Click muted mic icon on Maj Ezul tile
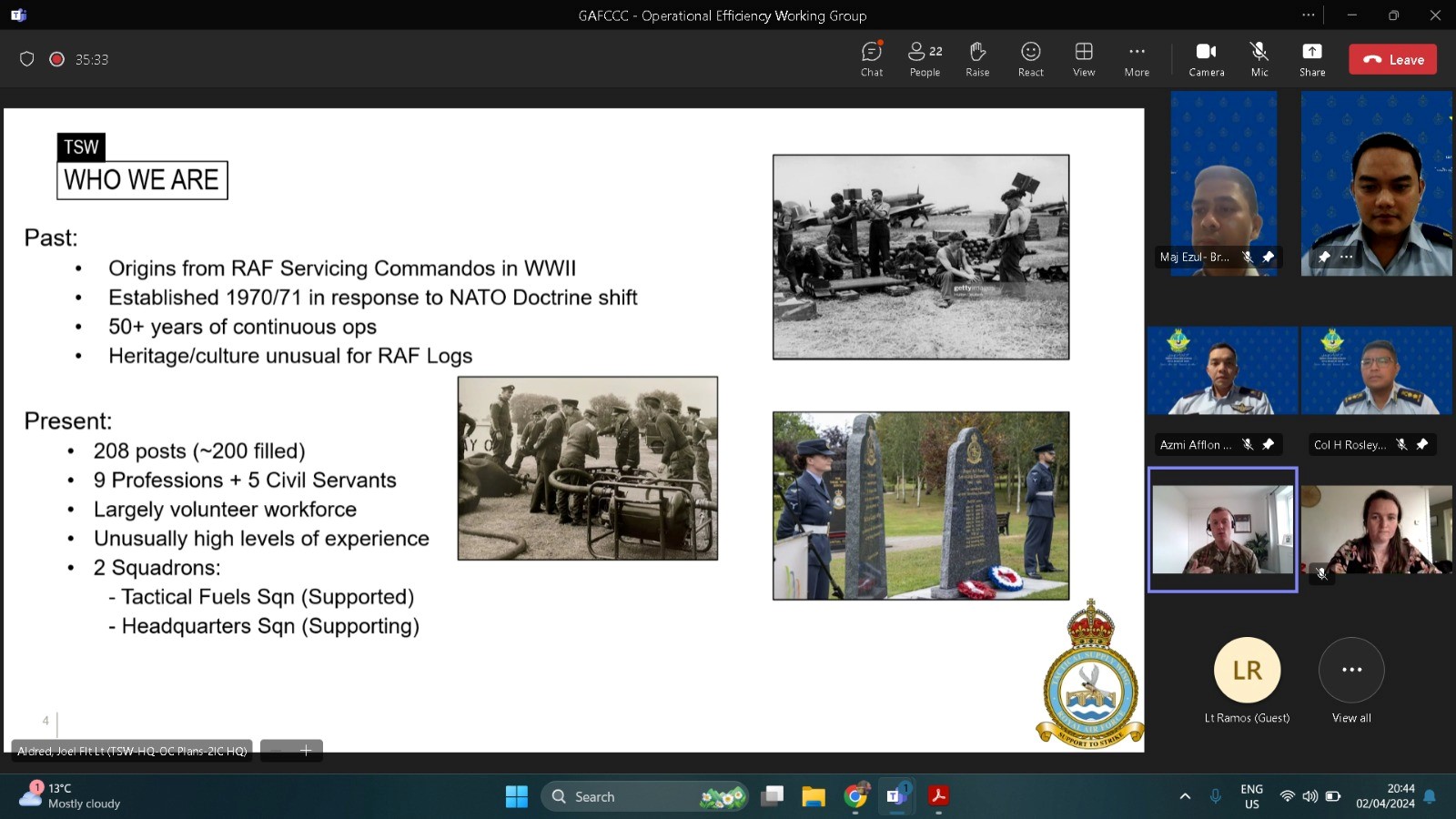Image resolution: width=1456 pixels, height=819 pixels. (1248, 257)
